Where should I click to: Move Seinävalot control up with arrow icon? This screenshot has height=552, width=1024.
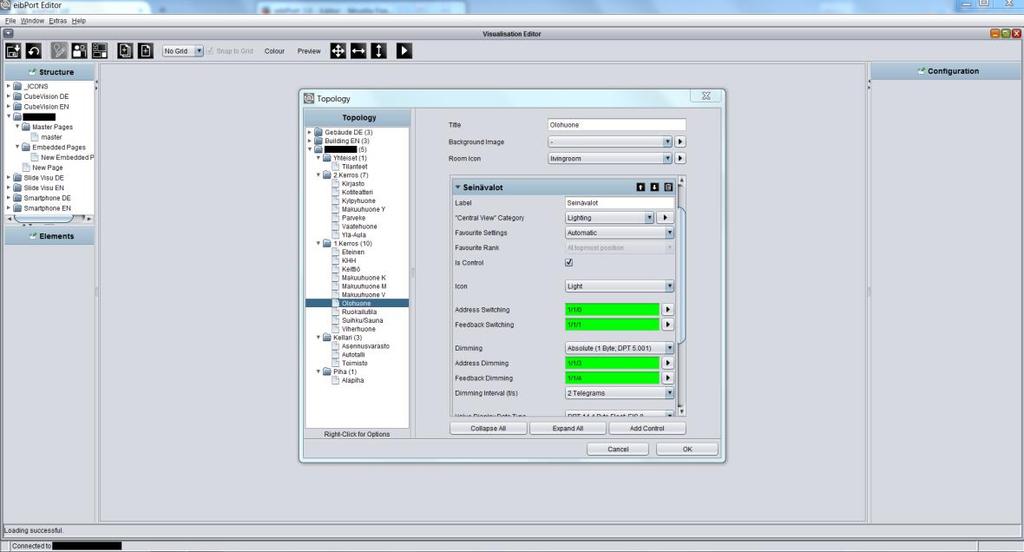pyautogui.click(x=641, y=187)
